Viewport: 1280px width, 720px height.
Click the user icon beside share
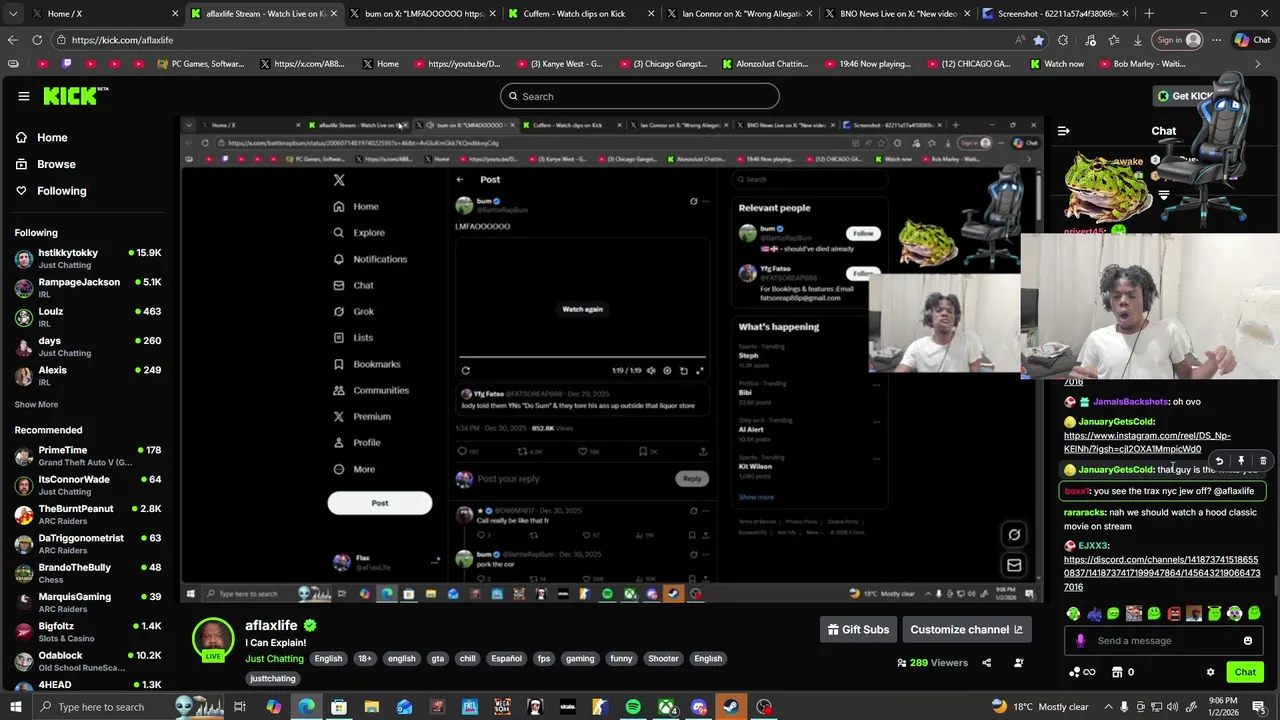tap(1019, 663)
